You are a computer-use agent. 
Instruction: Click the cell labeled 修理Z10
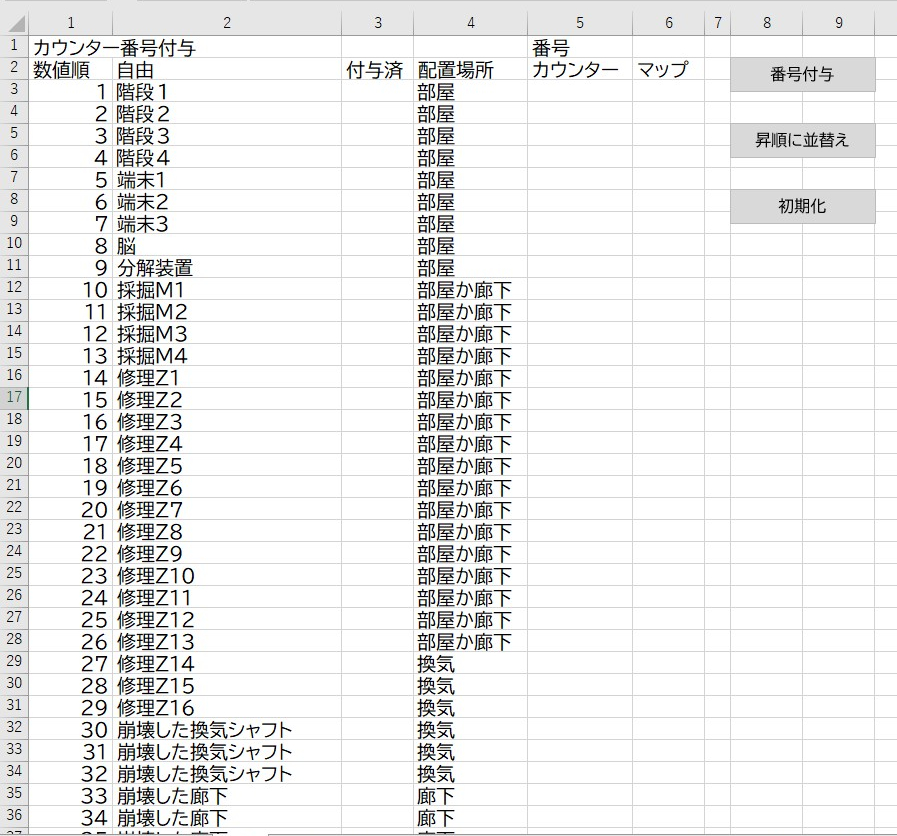(227, 575)
